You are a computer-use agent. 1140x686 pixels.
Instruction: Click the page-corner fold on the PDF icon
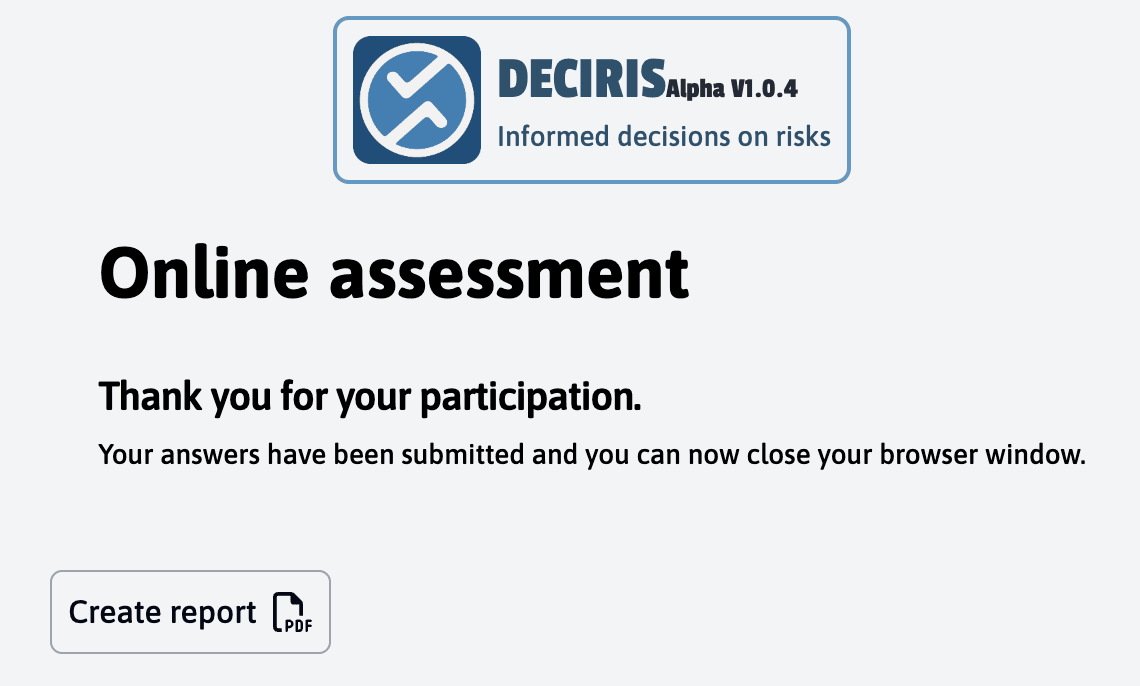pos(298,601)
